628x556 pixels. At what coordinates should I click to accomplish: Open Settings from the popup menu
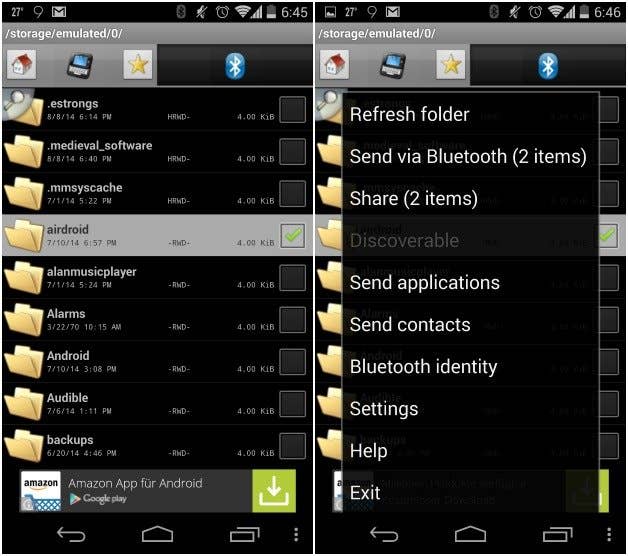pos(471,409)
